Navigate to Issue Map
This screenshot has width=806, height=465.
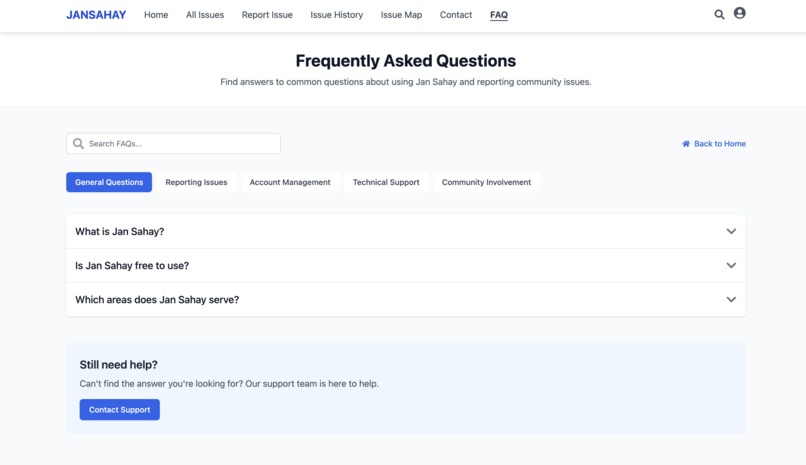point(401,15)
